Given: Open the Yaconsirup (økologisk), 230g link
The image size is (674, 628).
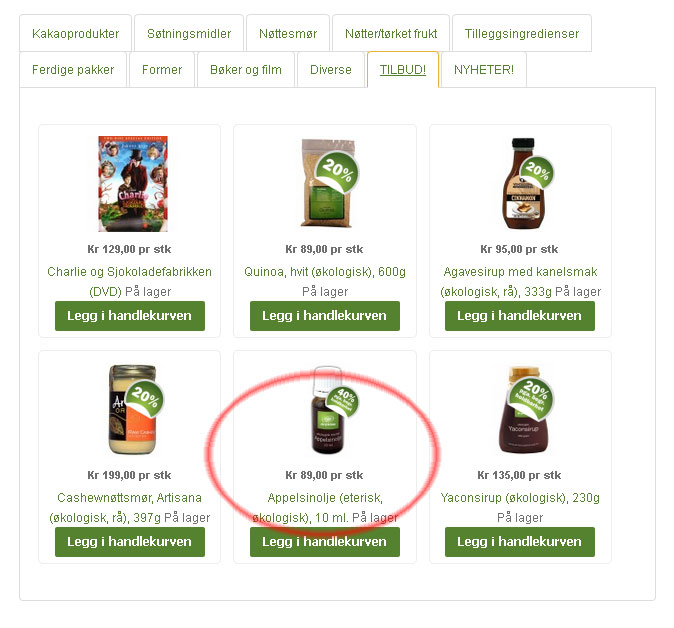Looking at the screenshot, I should coord(520,498).
